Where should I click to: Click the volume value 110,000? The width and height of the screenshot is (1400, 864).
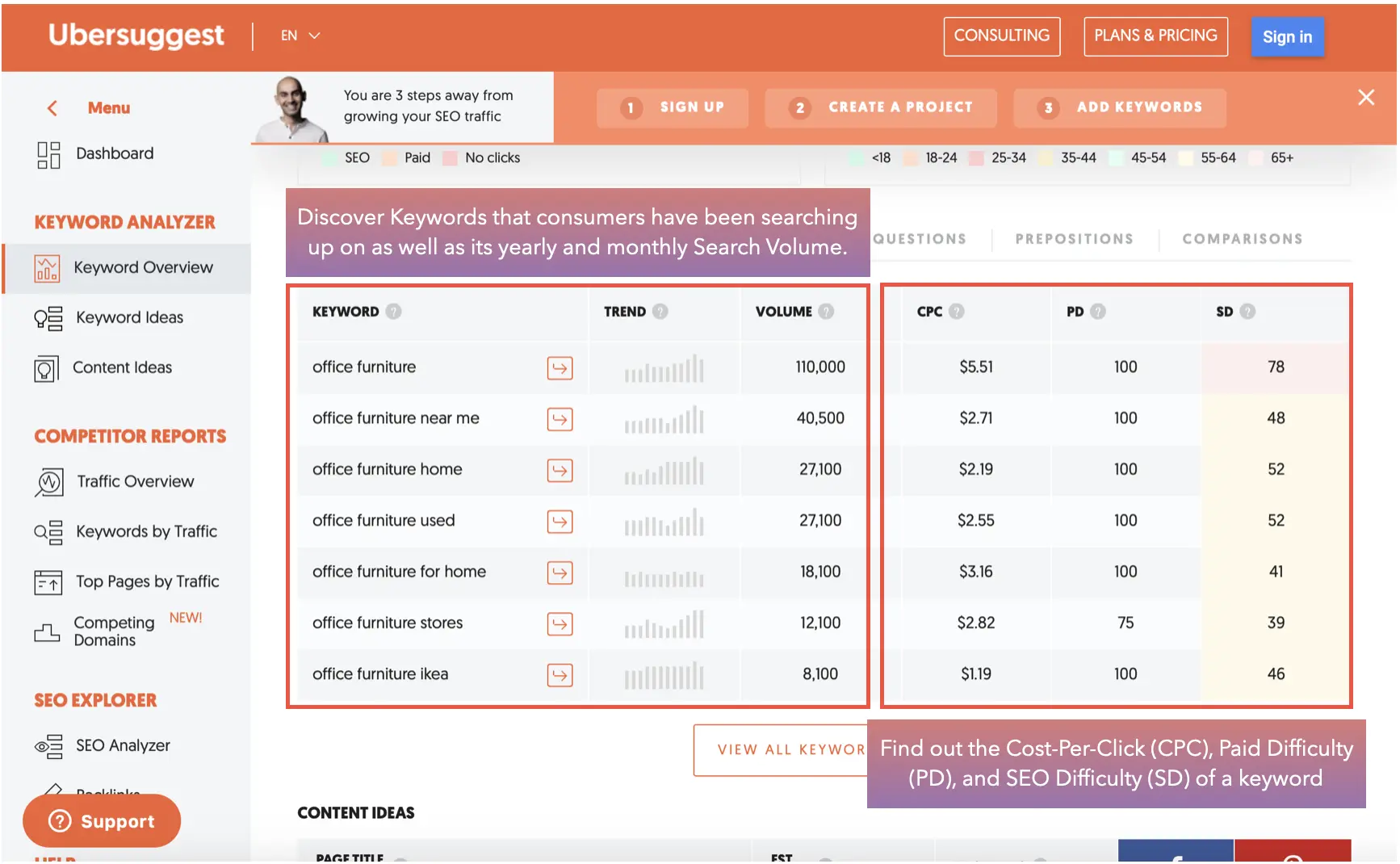click(819, 367)
